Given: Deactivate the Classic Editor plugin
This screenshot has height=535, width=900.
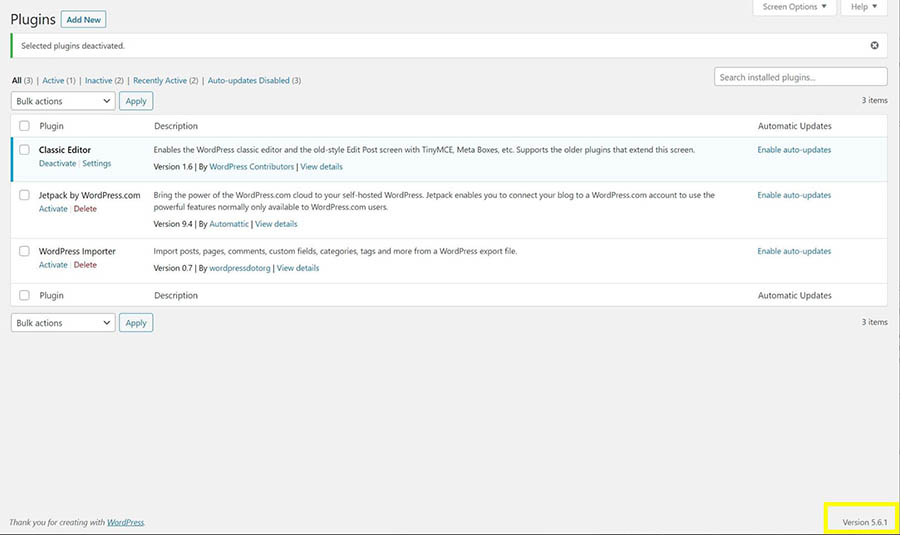Looking at the screenshot, I should pos(57,164).
